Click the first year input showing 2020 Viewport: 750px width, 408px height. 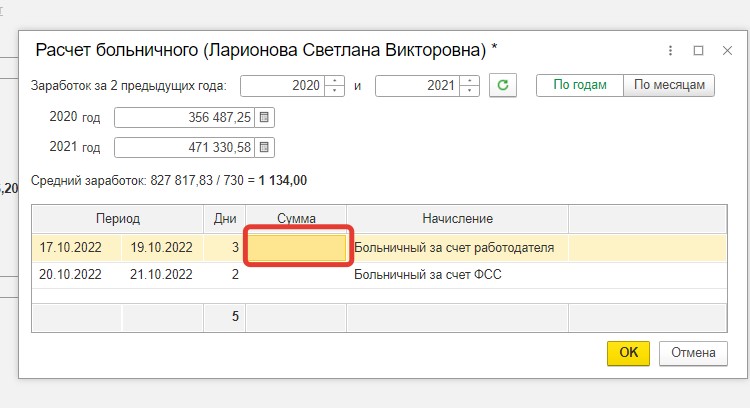pos(283,86)
